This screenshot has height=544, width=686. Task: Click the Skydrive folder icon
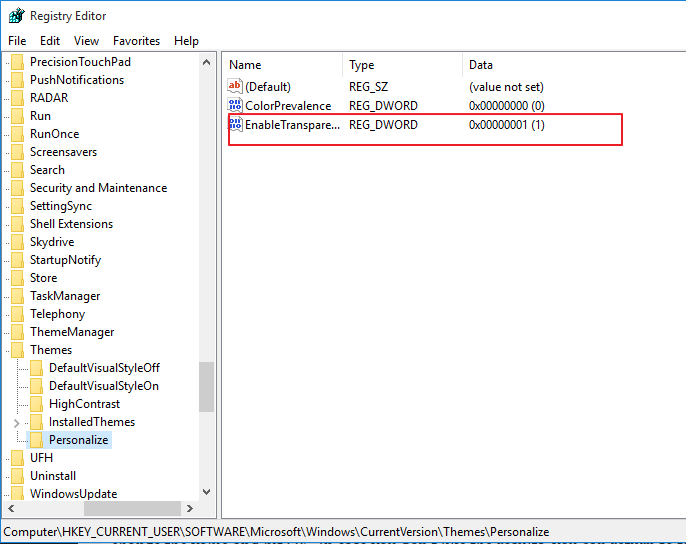18,242
